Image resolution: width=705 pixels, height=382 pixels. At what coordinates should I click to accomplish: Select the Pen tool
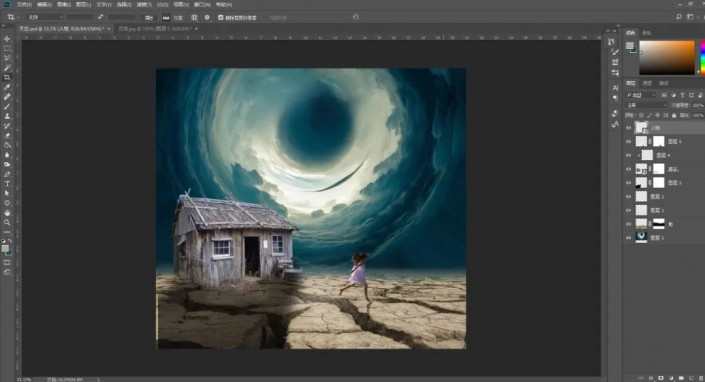[x=7, y=174]
